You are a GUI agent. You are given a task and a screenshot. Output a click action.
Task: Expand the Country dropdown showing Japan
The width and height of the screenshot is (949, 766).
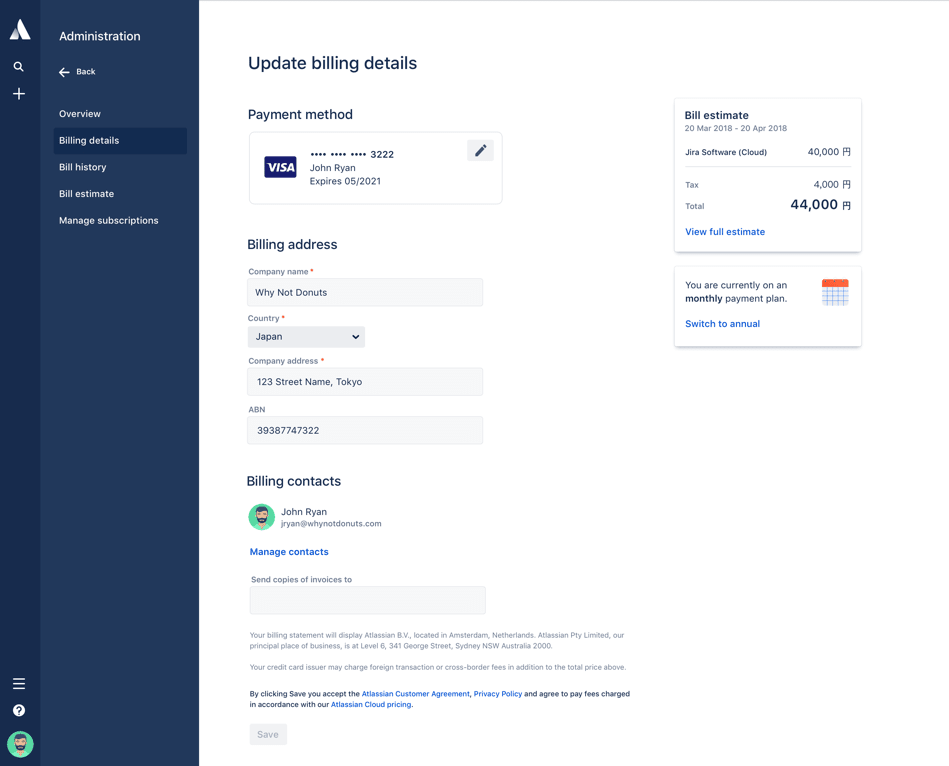tap(306, 337)
